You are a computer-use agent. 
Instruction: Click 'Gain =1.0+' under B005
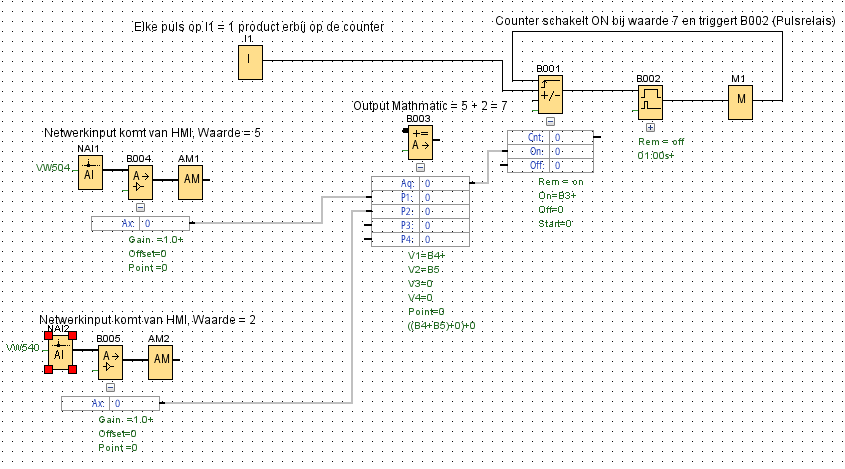(x=126, y=420)
